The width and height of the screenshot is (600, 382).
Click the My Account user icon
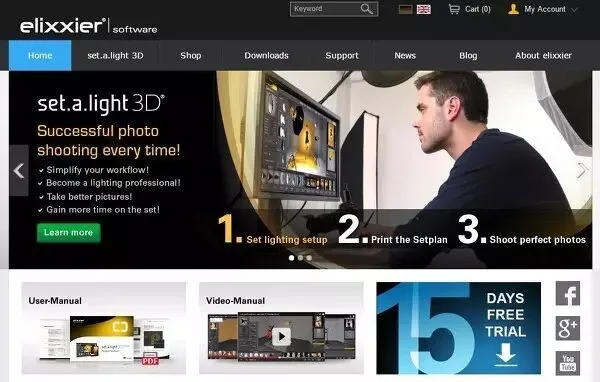click(514, 9)
